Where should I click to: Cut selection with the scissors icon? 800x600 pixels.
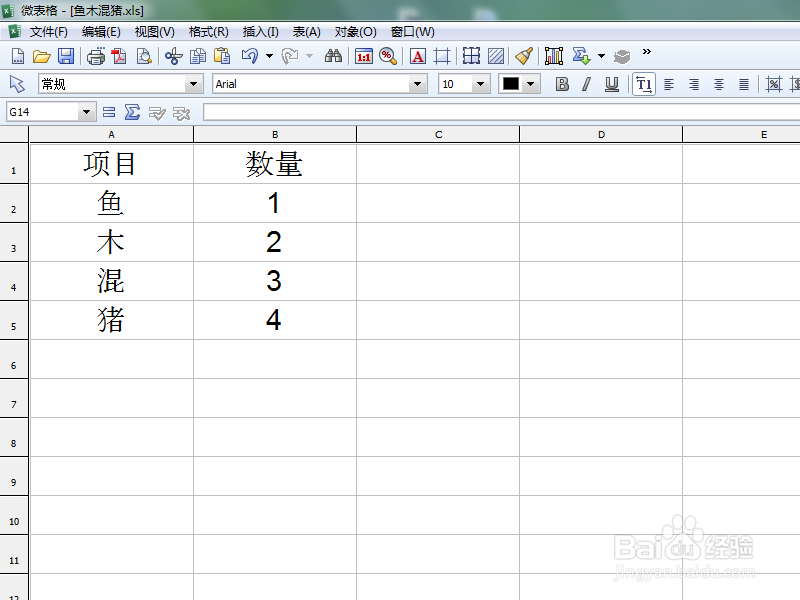coord(173,56)
